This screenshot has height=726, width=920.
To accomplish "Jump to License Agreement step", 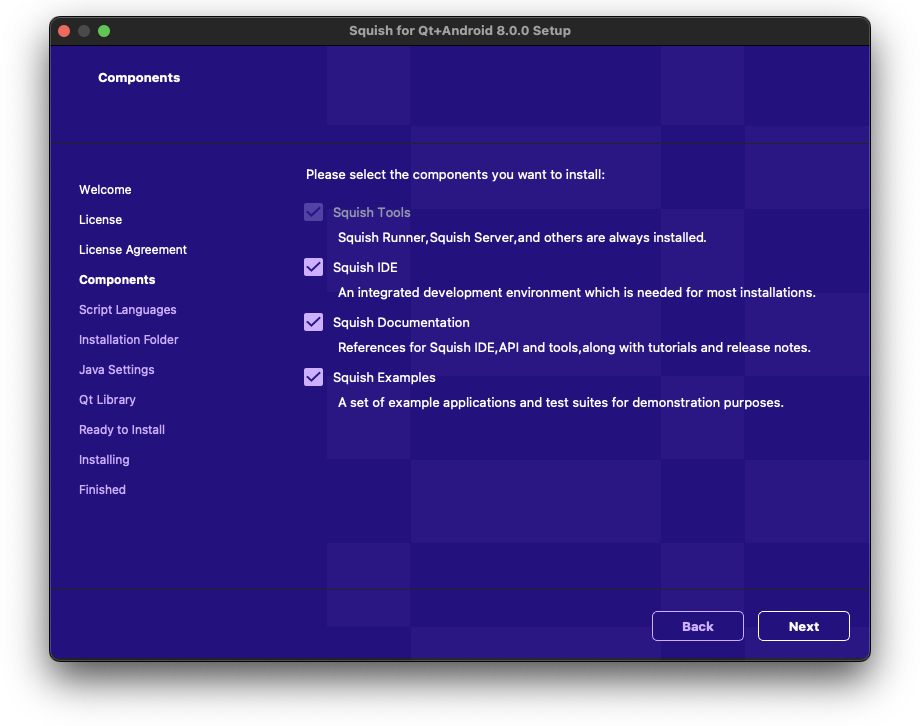I will click(133, 250).
